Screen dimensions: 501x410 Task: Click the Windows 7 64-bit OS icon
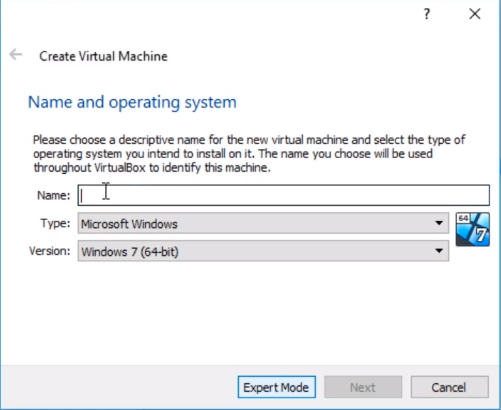pos(473,229)
